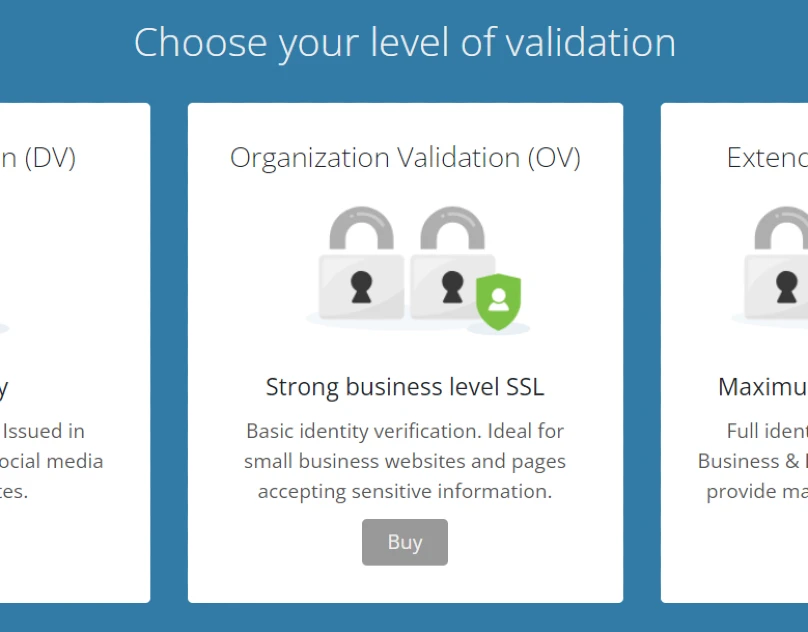
Task: Click the 'Issued in' text on the left card
Action: 44,431
